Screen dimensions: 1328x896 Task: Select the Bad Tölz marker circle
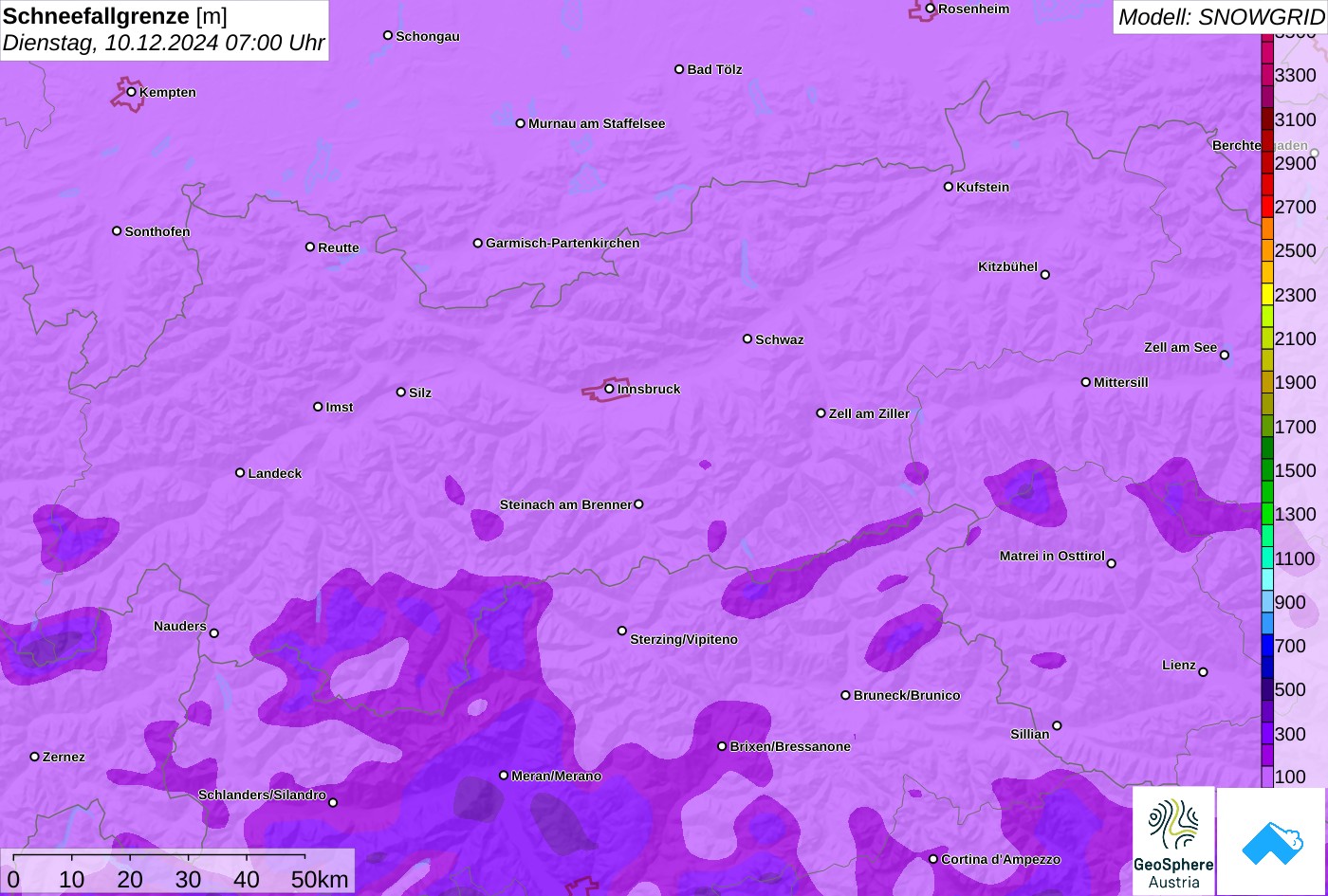tap(679, 69)
